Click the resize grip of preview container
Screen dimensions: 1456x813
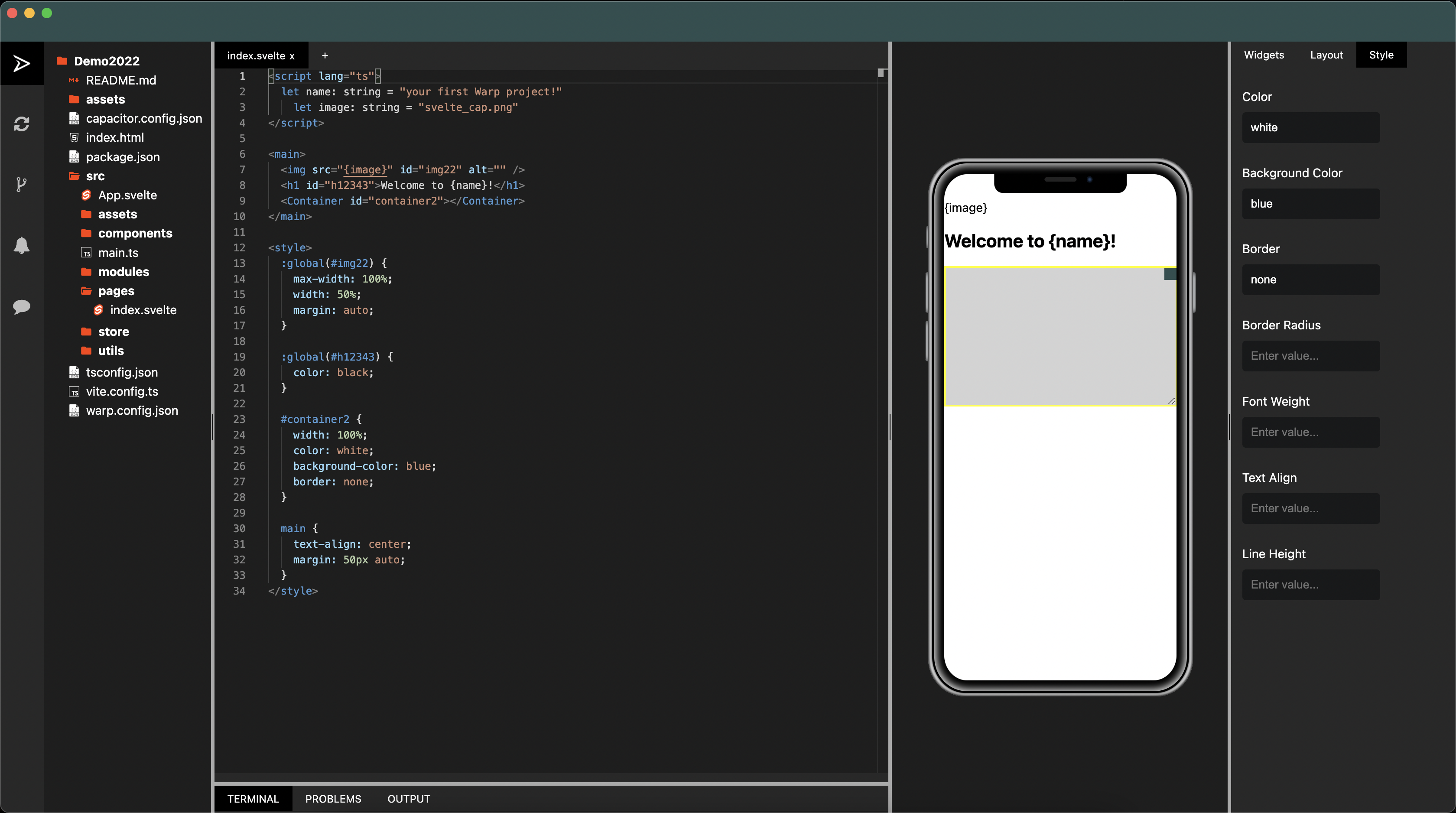(x=1171, y=401)
